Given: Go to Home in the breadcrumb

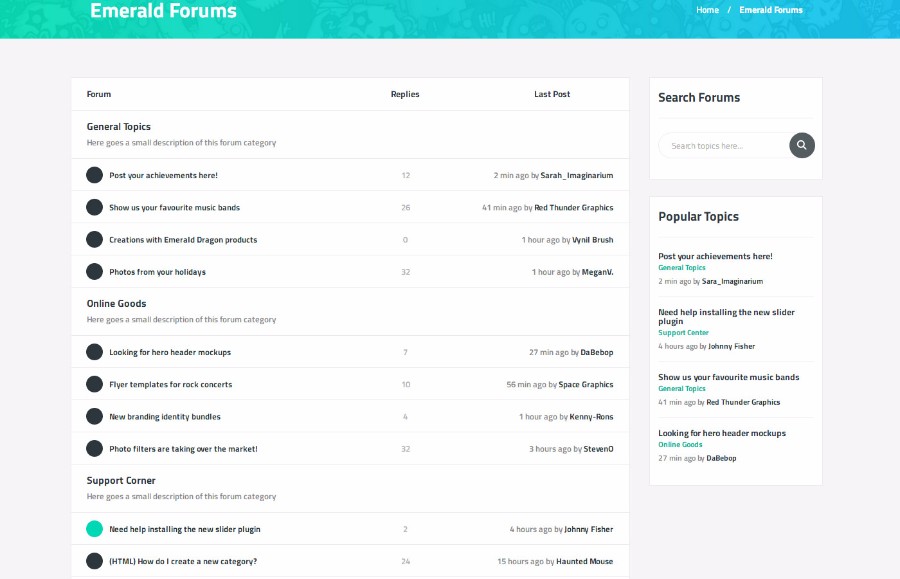Looking at the screenshot, I should point(707,10).
